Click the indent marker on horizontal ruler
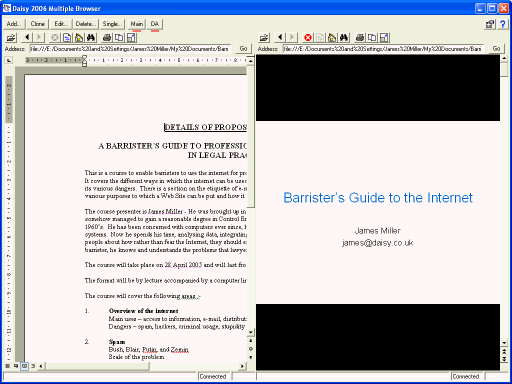This screenshot has height=384, width=512. click(85, 61)
